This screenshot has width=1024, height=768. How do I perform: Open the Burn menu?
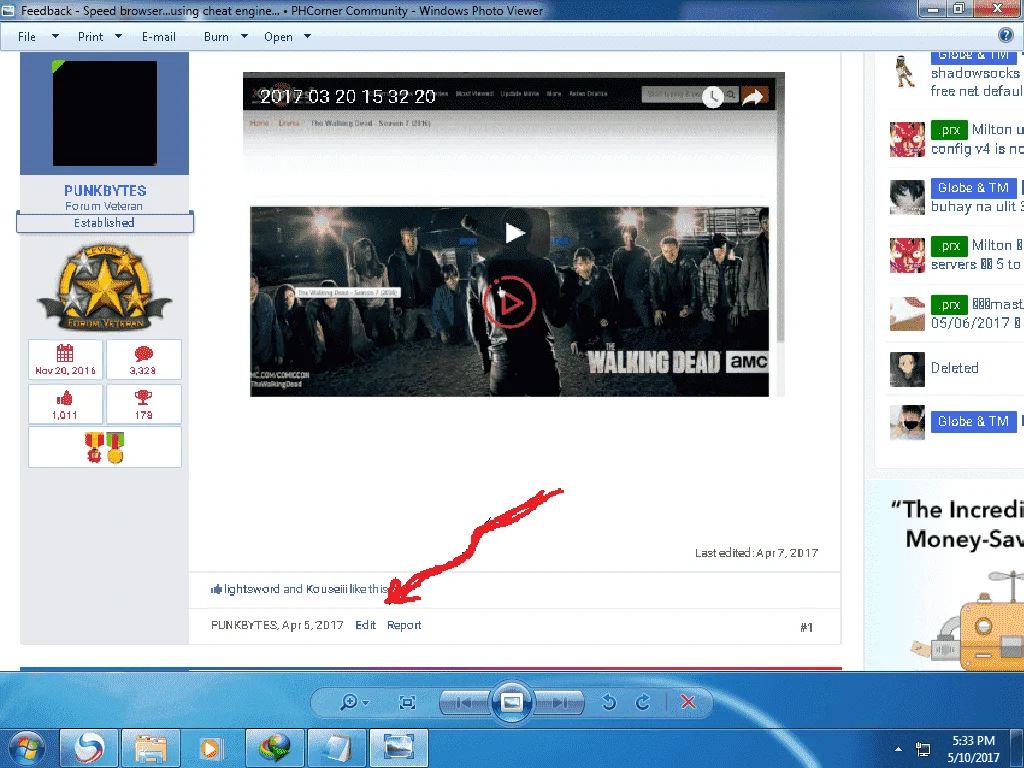coord(216,37)
